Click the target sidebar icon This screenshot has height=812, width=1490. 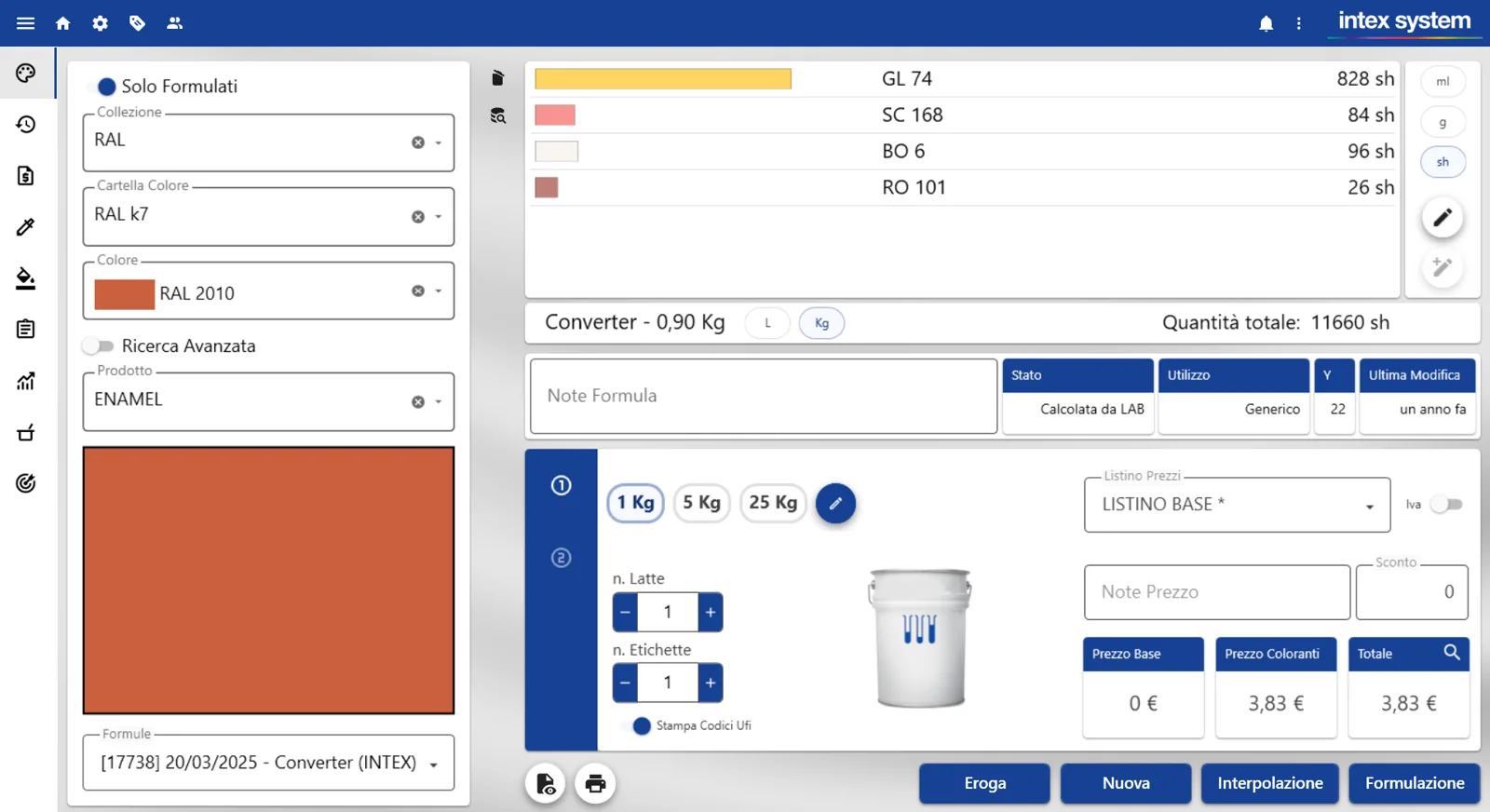tap(26, 482)
